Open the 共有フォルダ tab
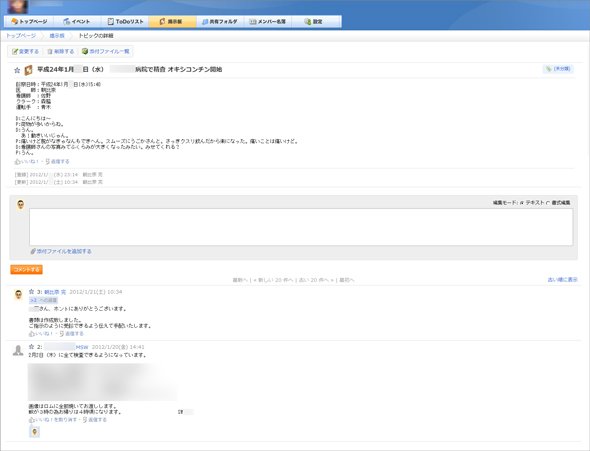Screen dimensions: 590x451 click(220, 22)
